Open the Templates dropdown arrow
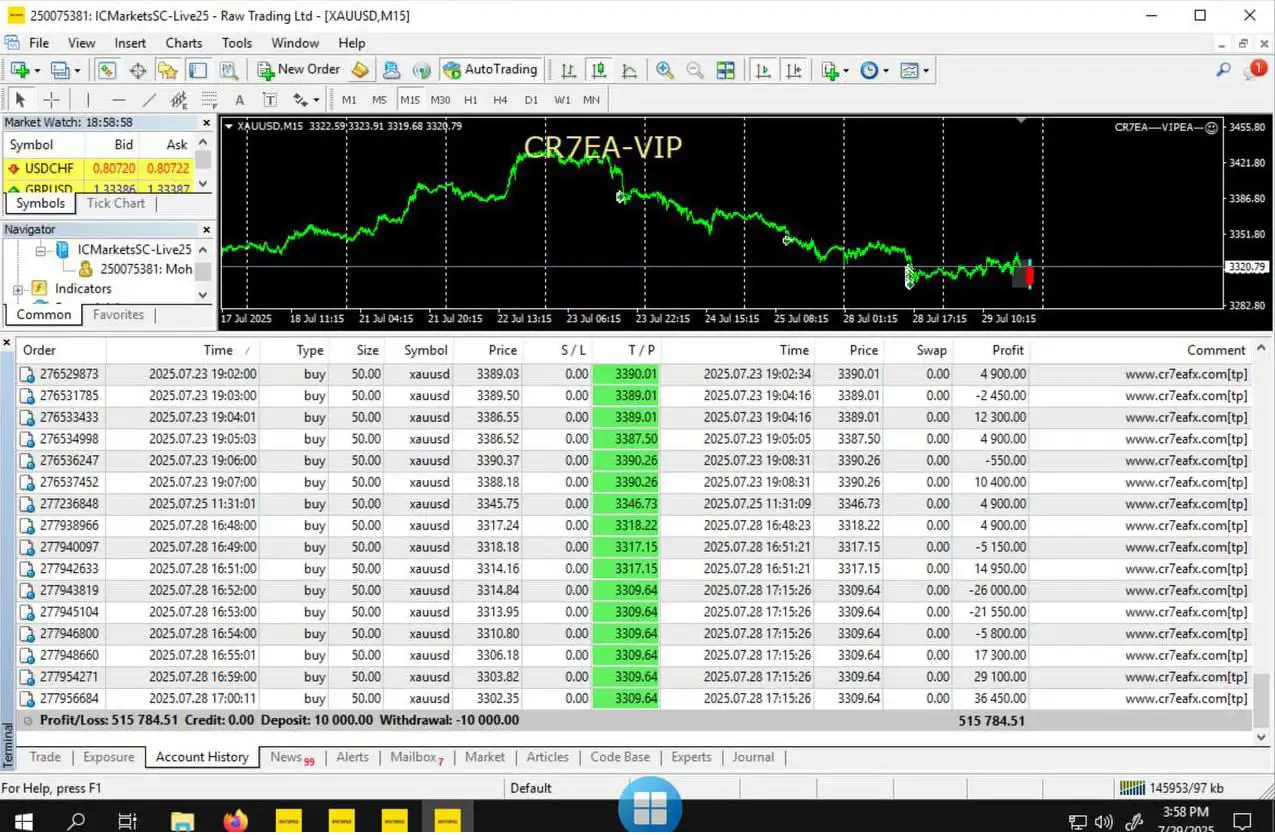 (x=926, y=71)
